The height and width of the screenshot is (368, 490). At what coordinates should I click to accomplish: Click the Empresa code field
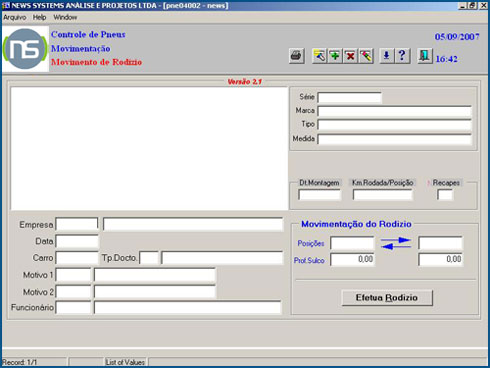77,224
